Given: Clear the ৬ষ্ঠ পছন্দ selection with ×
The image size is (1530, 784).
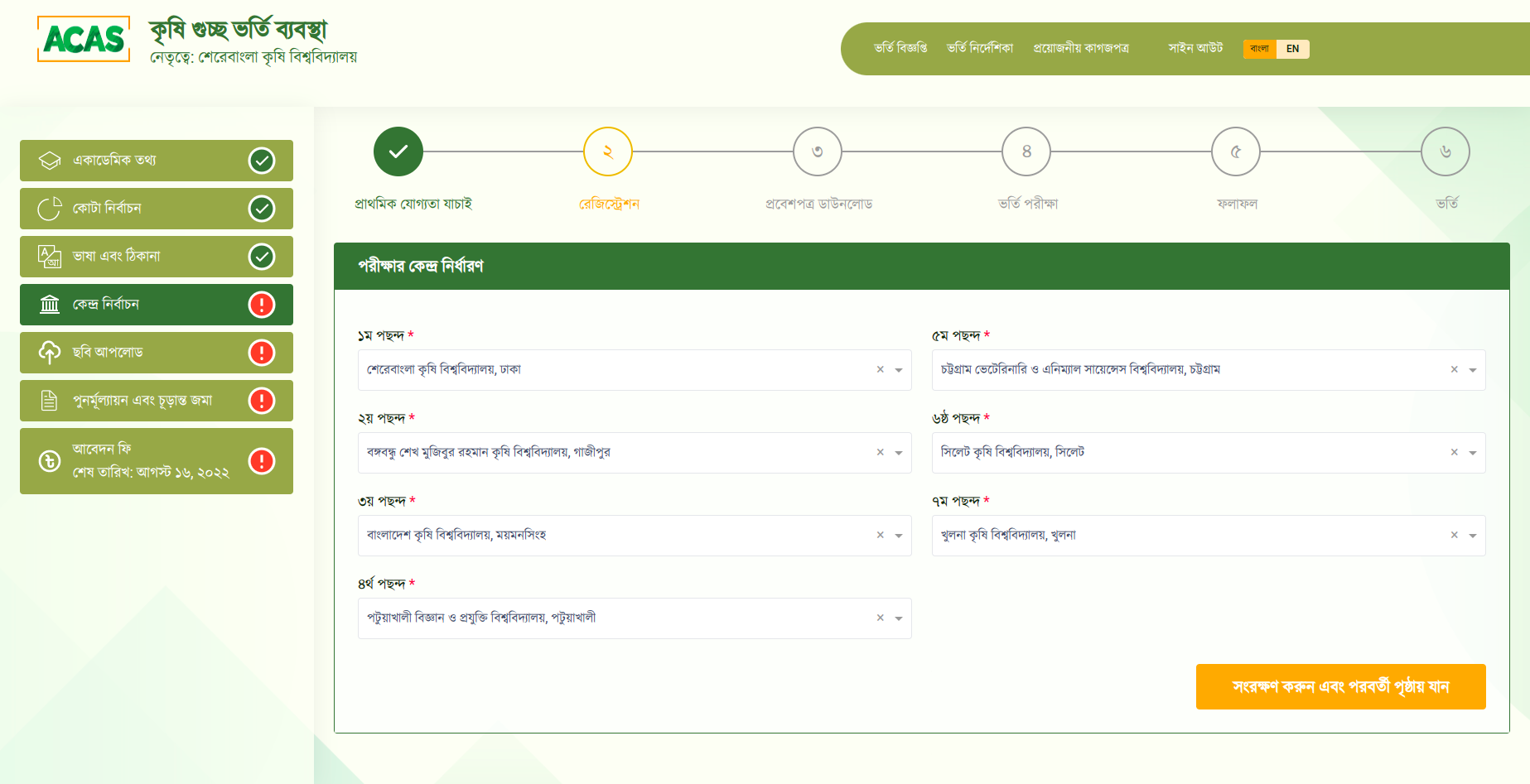Looking at the screenshot, I should (x=1455, y=452).
